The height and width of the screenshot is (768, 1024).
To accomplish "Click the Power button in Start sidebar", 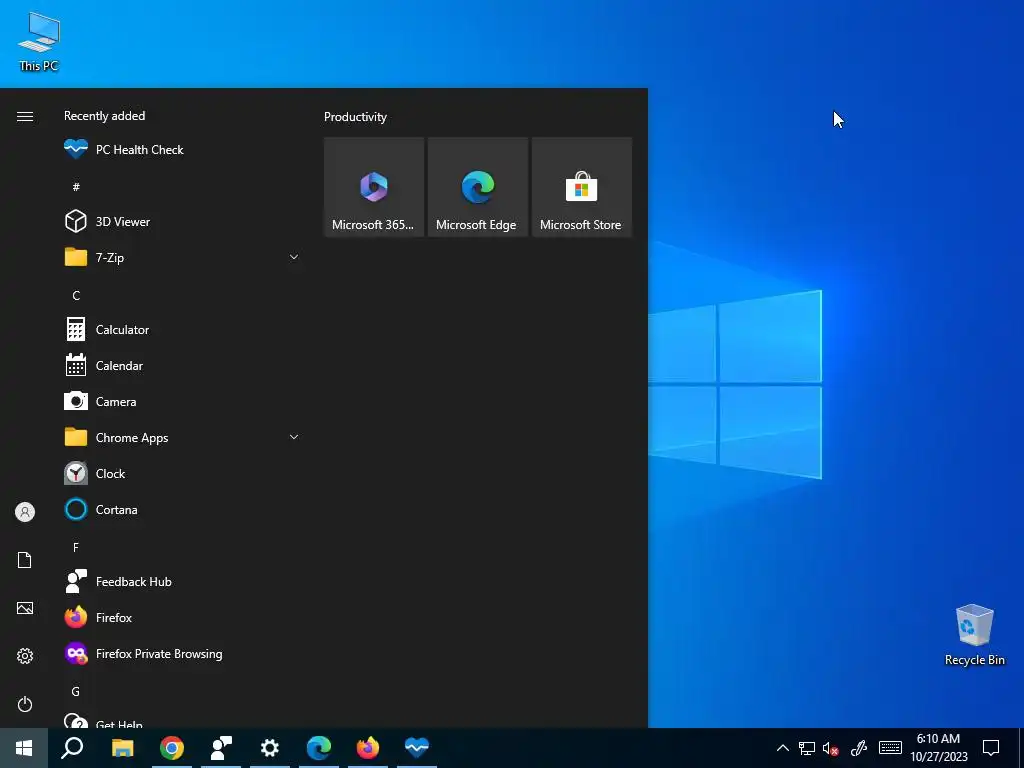I will (x=25, y=704).
